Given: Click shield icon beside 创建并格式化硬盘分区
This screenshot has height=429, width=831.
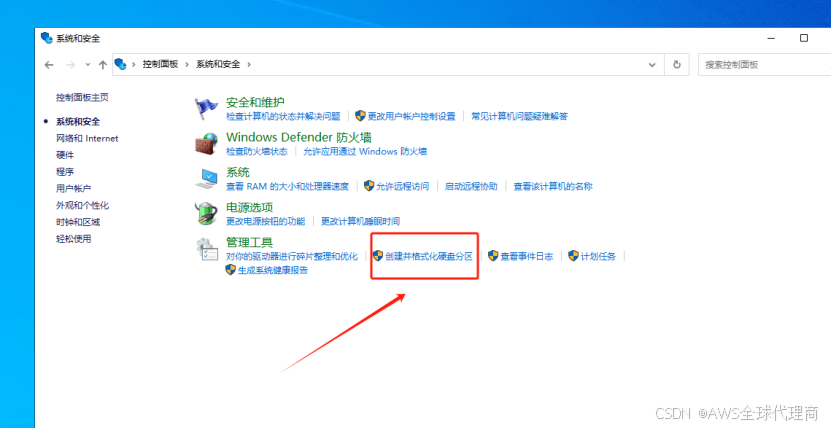Looking at the screenshot, I should (x=378, y=256).
